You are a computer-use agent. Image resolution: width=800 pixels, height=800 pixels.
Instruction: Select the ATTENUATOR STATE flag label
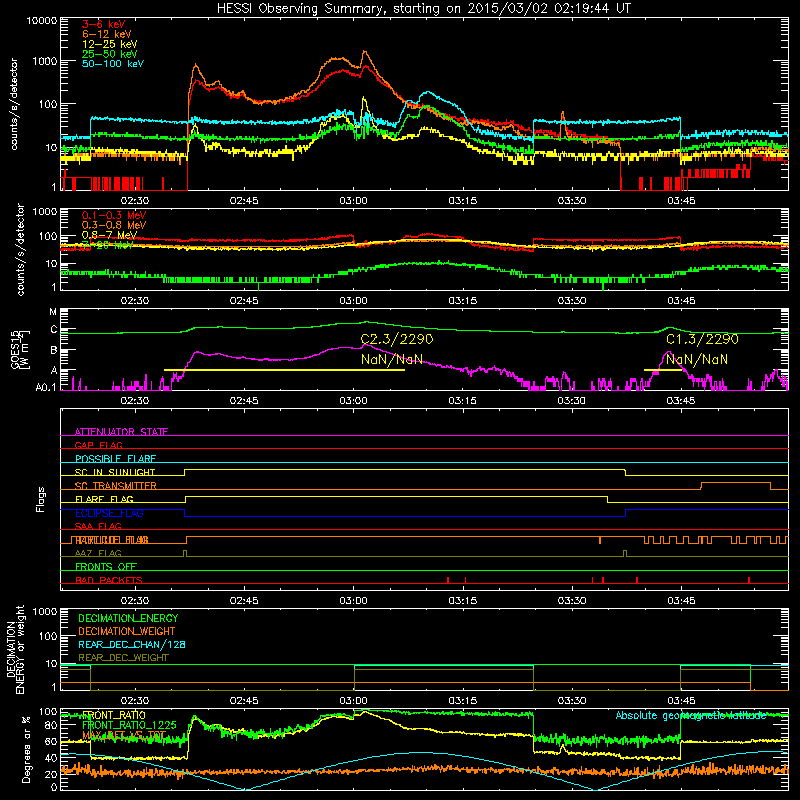pyautogui.click(x=121, y=432)
